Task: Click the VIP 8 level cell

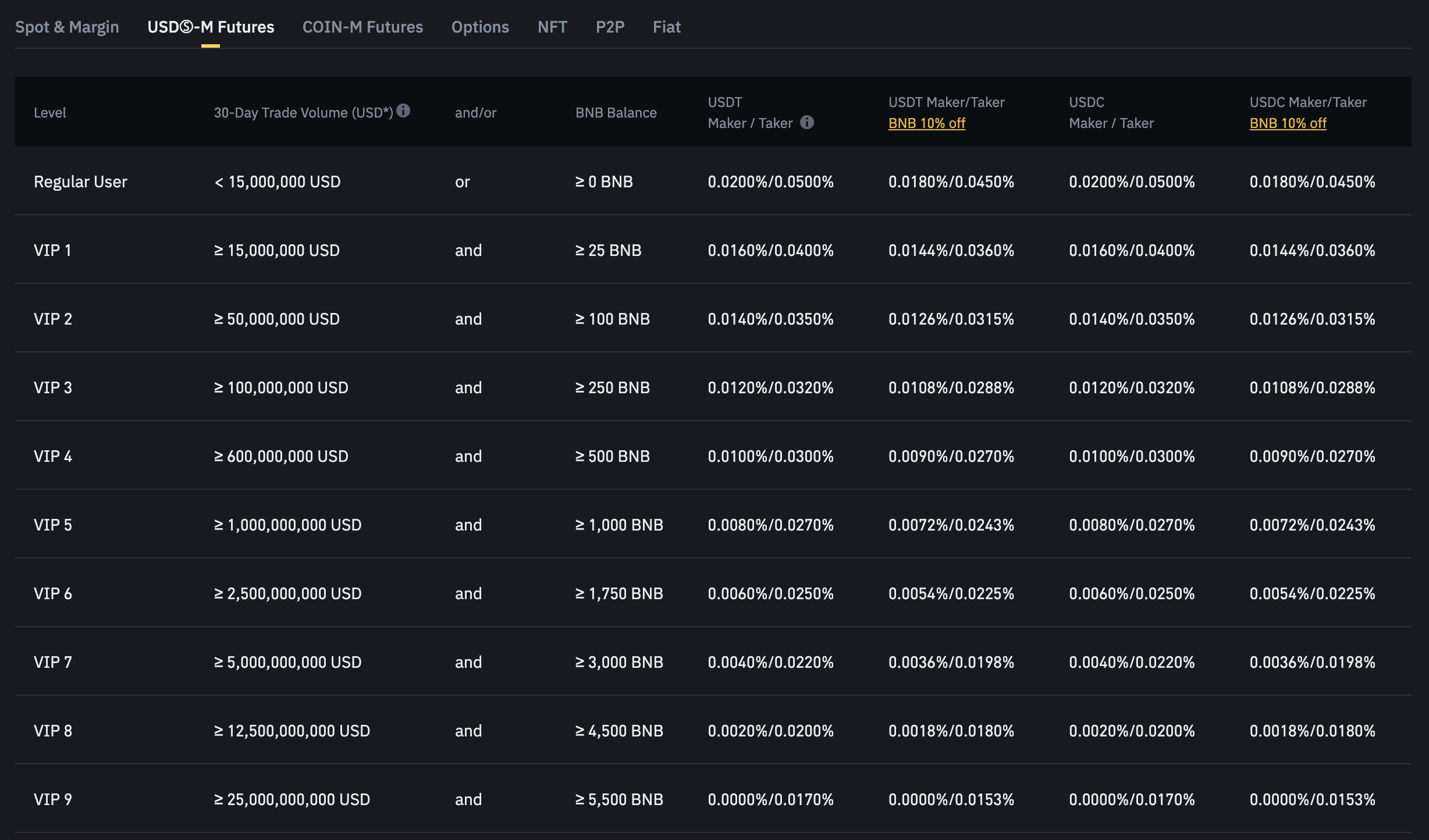Action: (x=53, y=731)
